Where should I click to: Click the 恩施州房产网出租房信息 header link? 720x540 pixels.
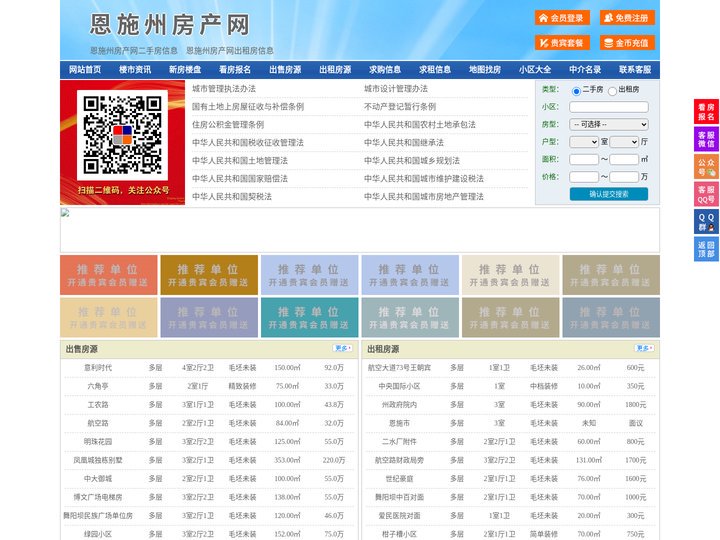[230, 51]
